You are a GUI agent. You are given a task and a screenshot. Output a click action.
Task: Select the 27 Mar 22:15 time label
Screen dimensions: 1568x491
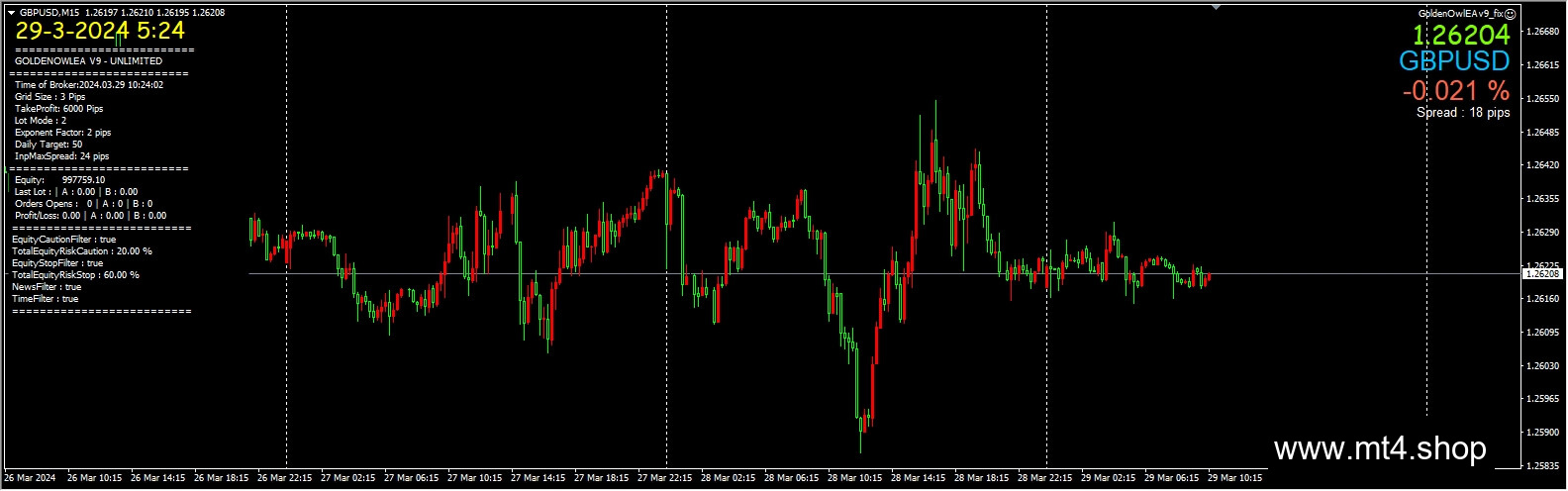(664, 478)
